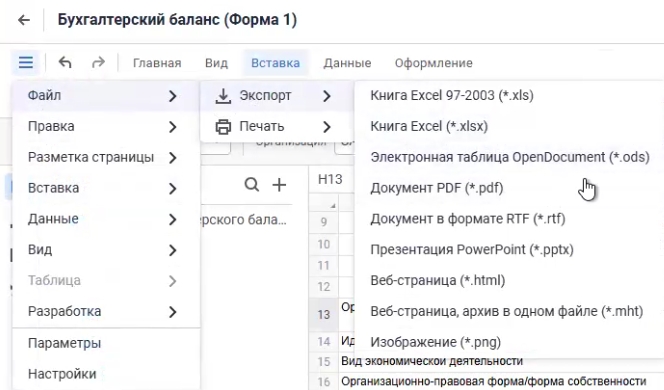Select row header 13
664x390 pixels.
pyautogui.click(x=324, y=315)
